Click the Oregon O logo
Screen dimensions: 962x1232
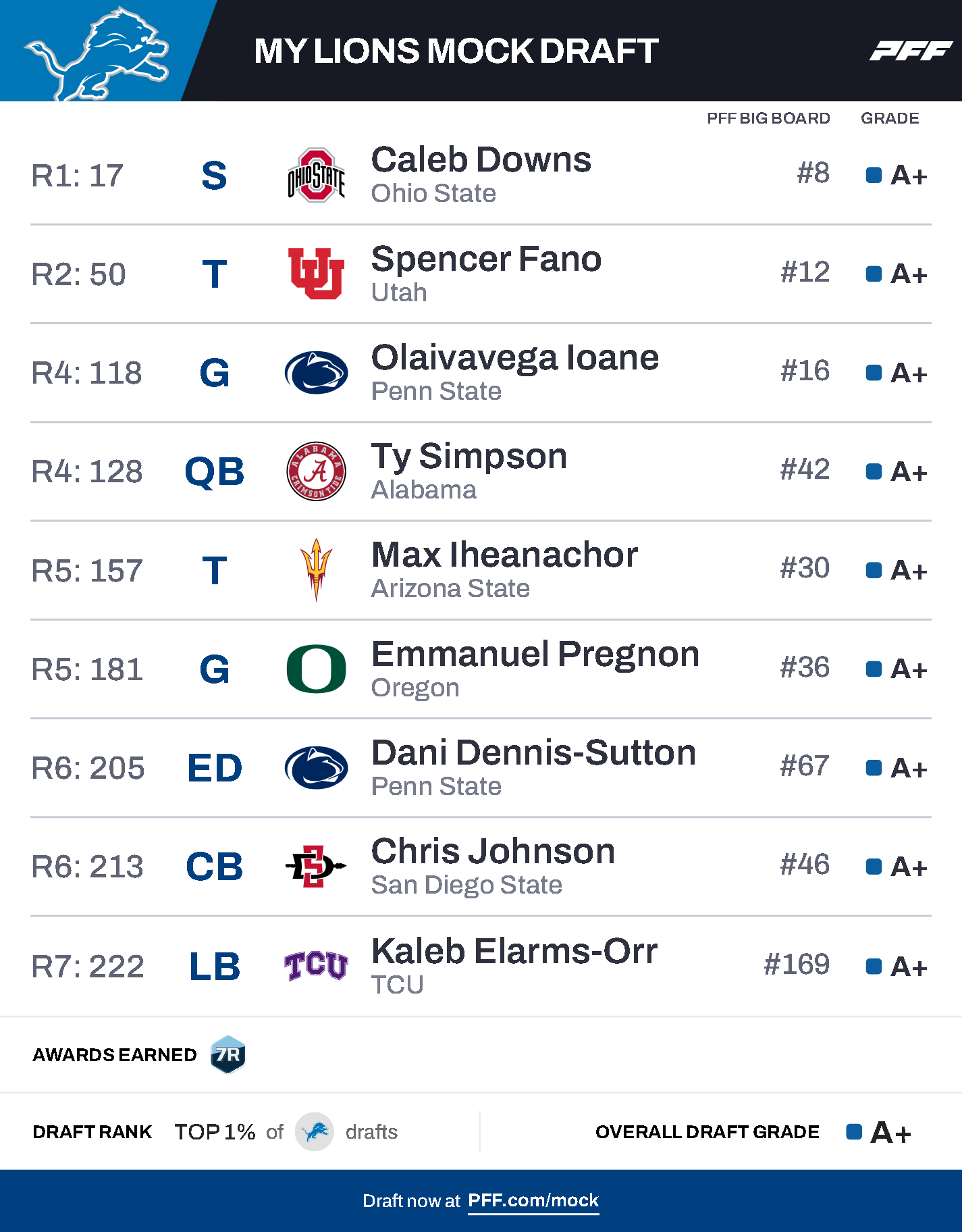[x=316, y=669]
